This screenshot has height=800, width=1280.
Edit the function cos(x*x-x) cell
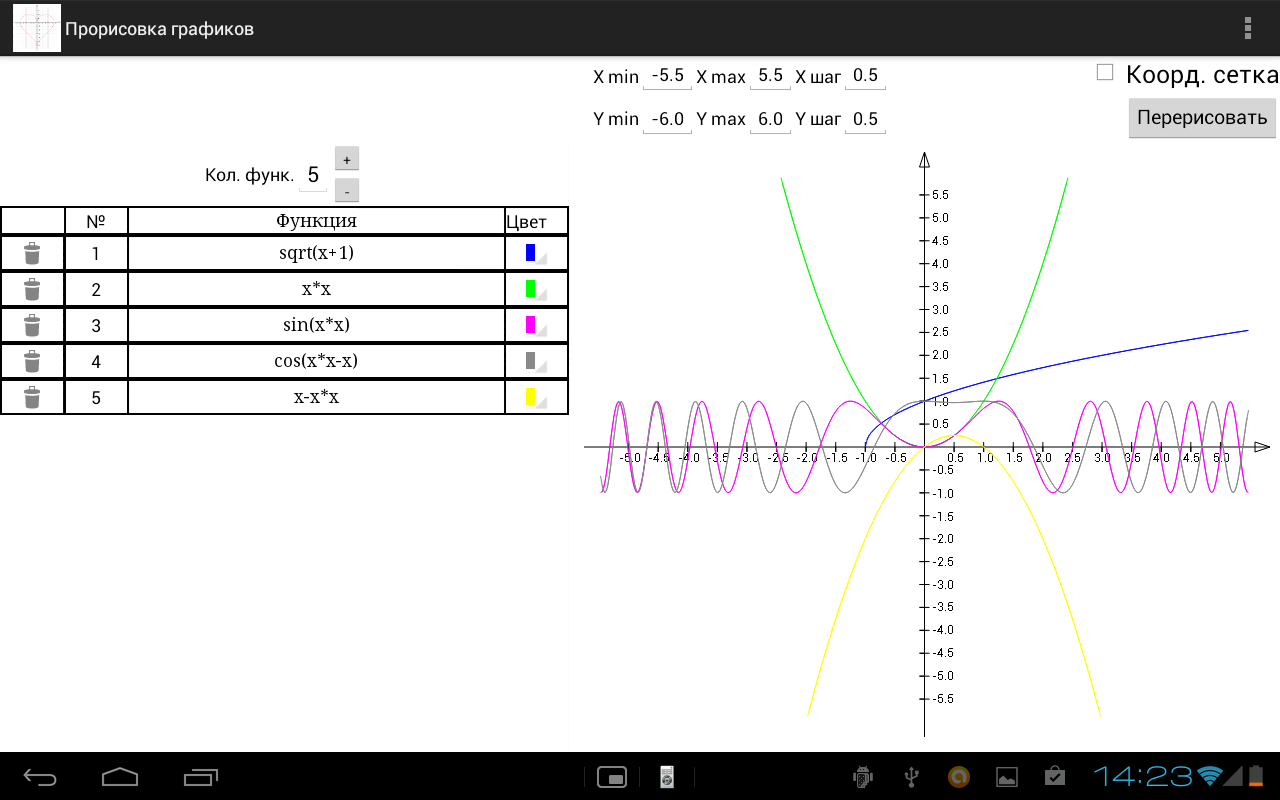click(316, 362)
